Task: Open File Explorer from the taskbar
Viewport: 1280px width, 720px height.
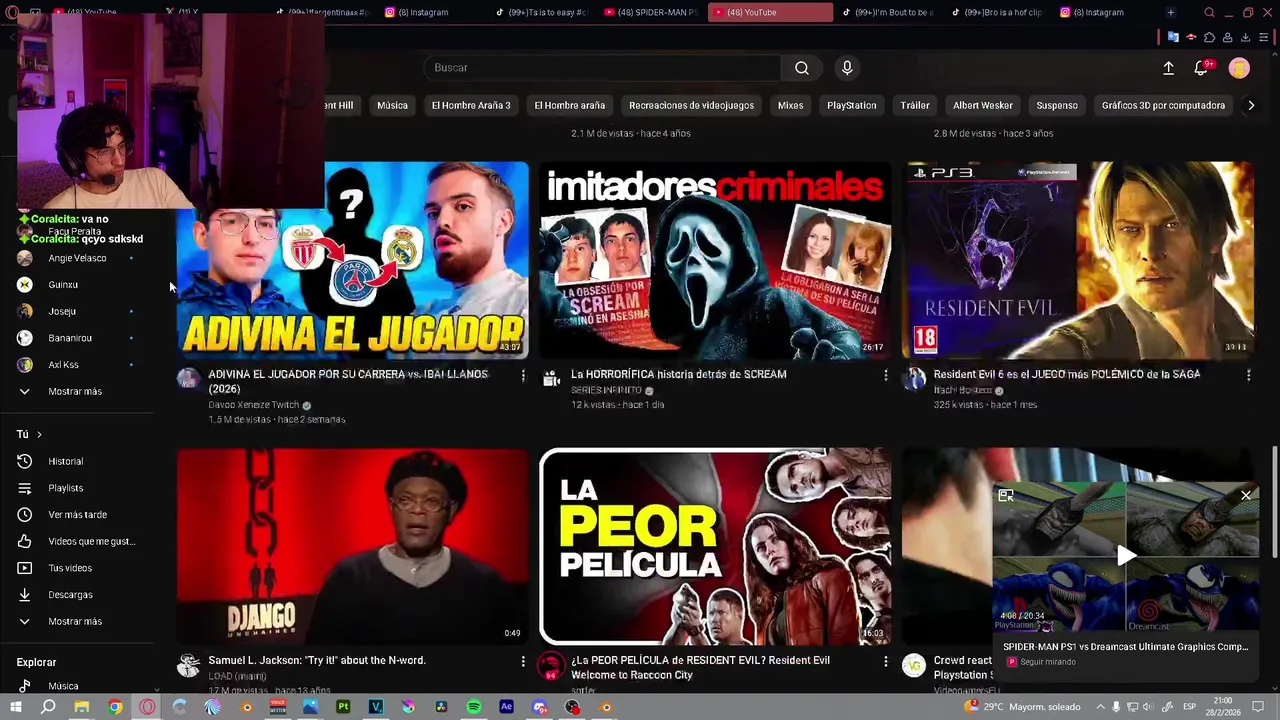Action: pyautogui.click(x=82, y=707)
